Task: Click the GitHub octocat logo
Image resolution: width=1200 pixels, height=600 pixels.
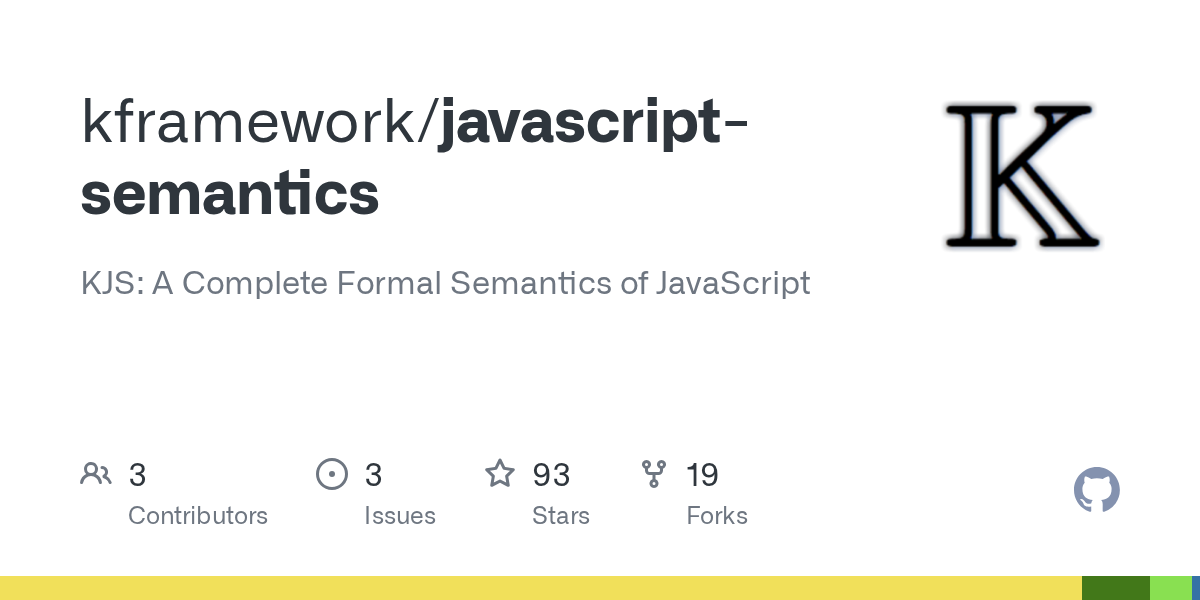Action: coord(1096,491)
